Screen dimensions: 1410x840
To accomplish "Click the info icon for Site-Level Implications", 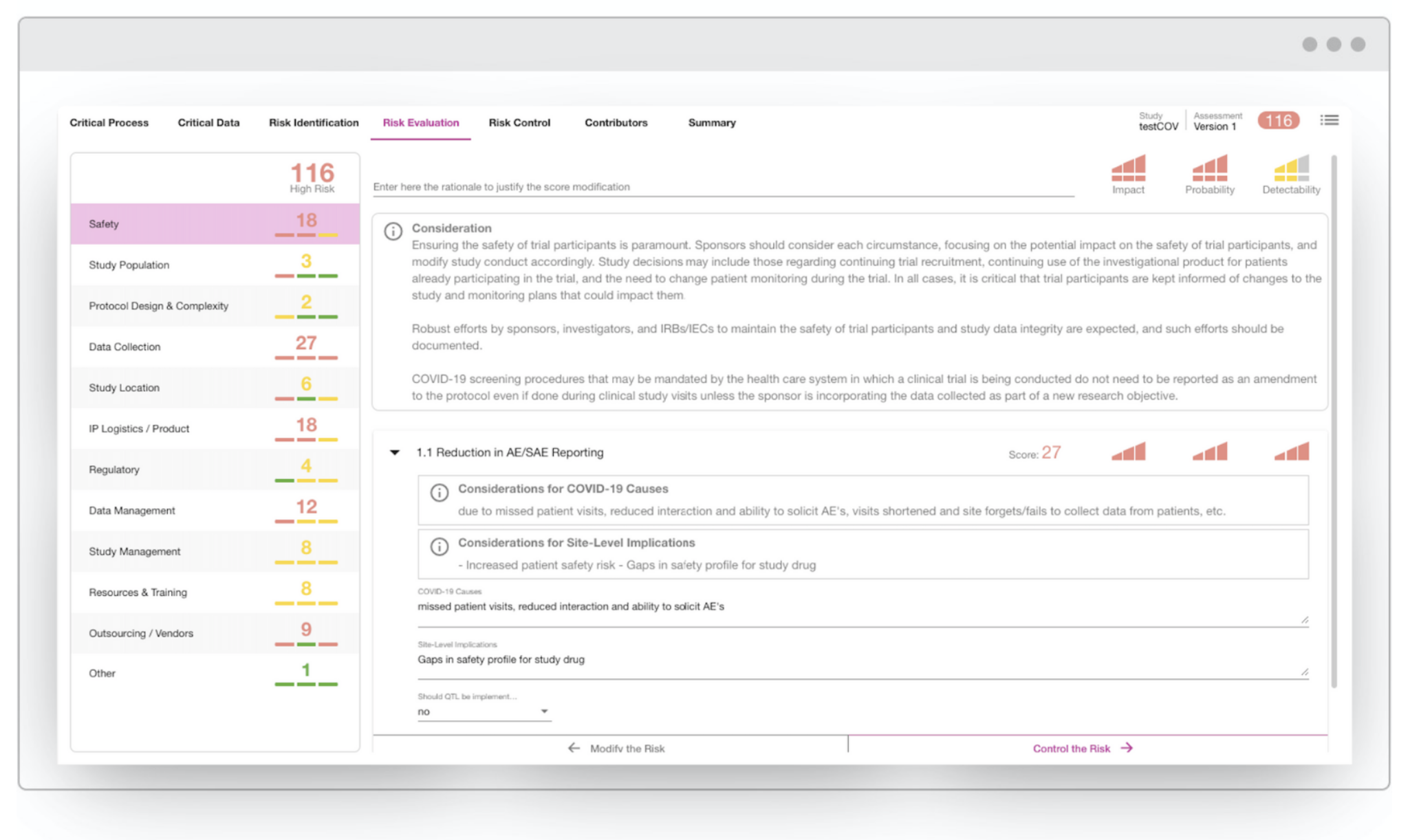I will (x=440, y=547).
